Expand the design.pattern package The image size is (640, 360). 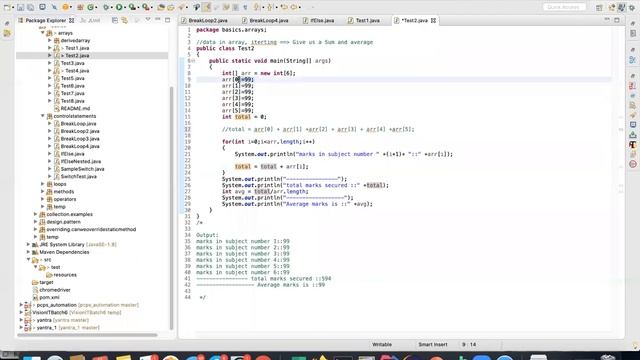click(36, 222)
